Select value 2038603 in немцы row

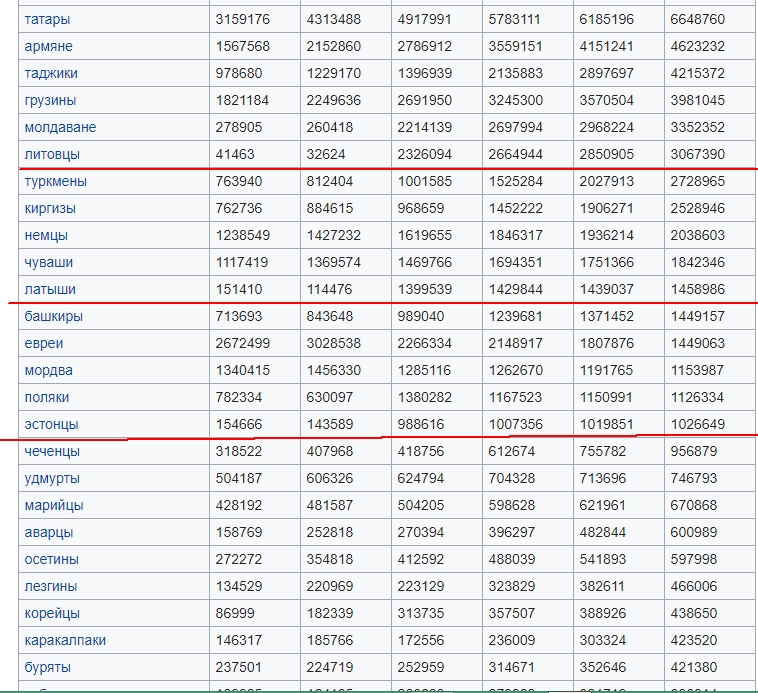(x=698, y=236)
